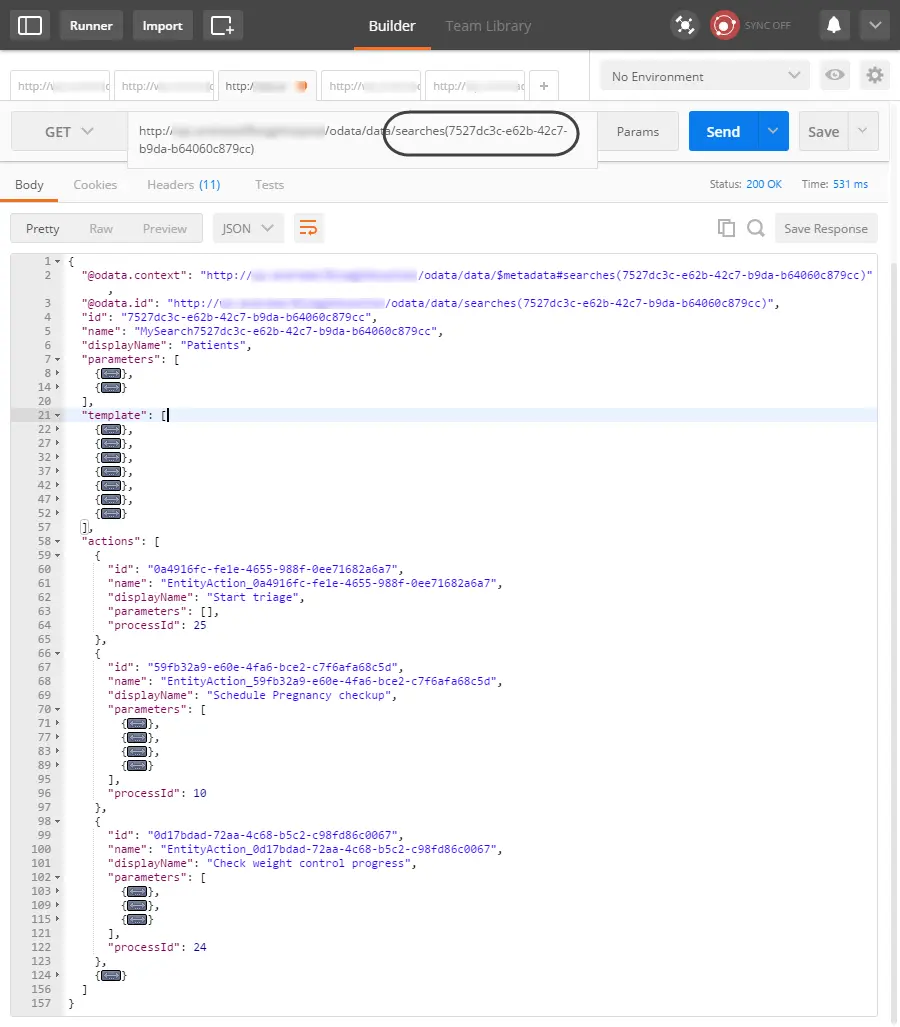Expand the folded object at line 14

pyautogui.click(x=58, y=387)
